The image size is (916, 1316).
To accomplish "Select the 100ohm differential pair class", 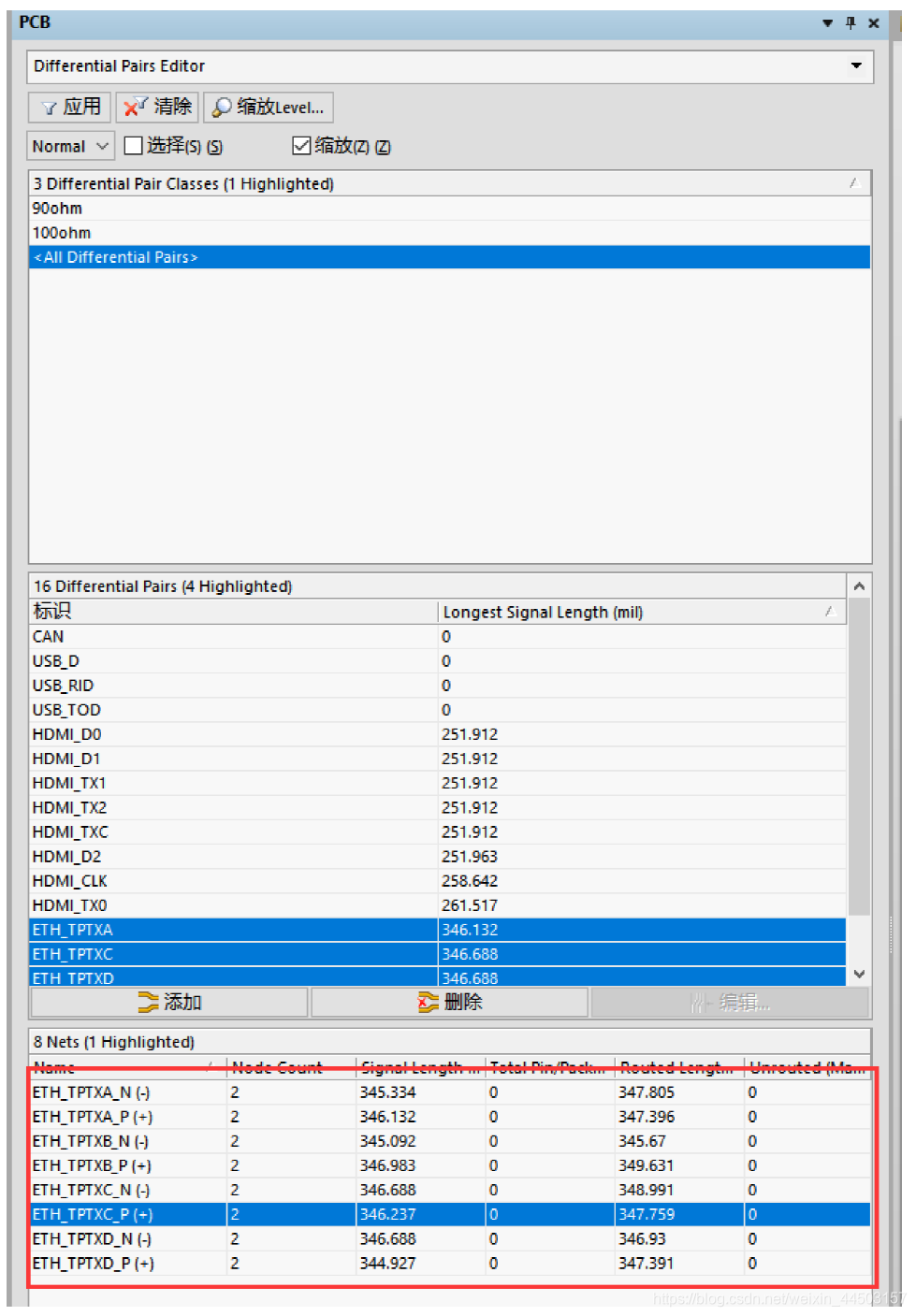I will coord(62,233).
